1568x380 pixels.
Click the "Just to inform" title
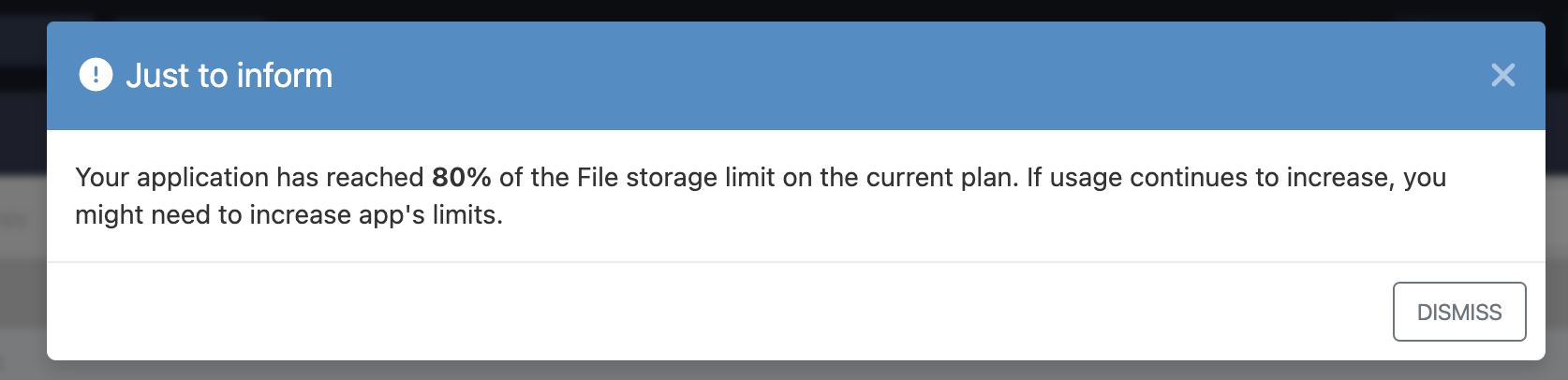[229, 75]
